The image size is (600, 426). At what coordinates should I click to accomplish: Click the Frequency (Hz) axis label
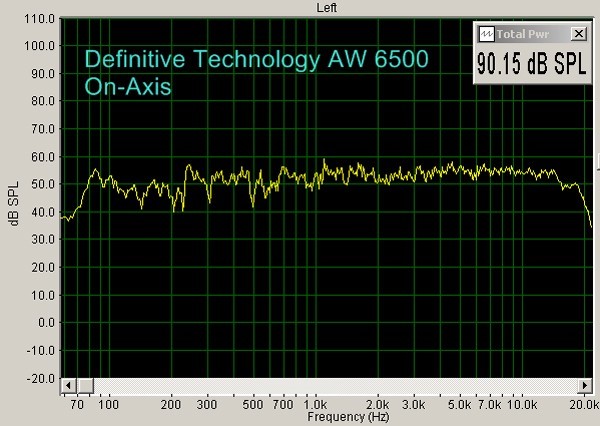tap(348, 416)
